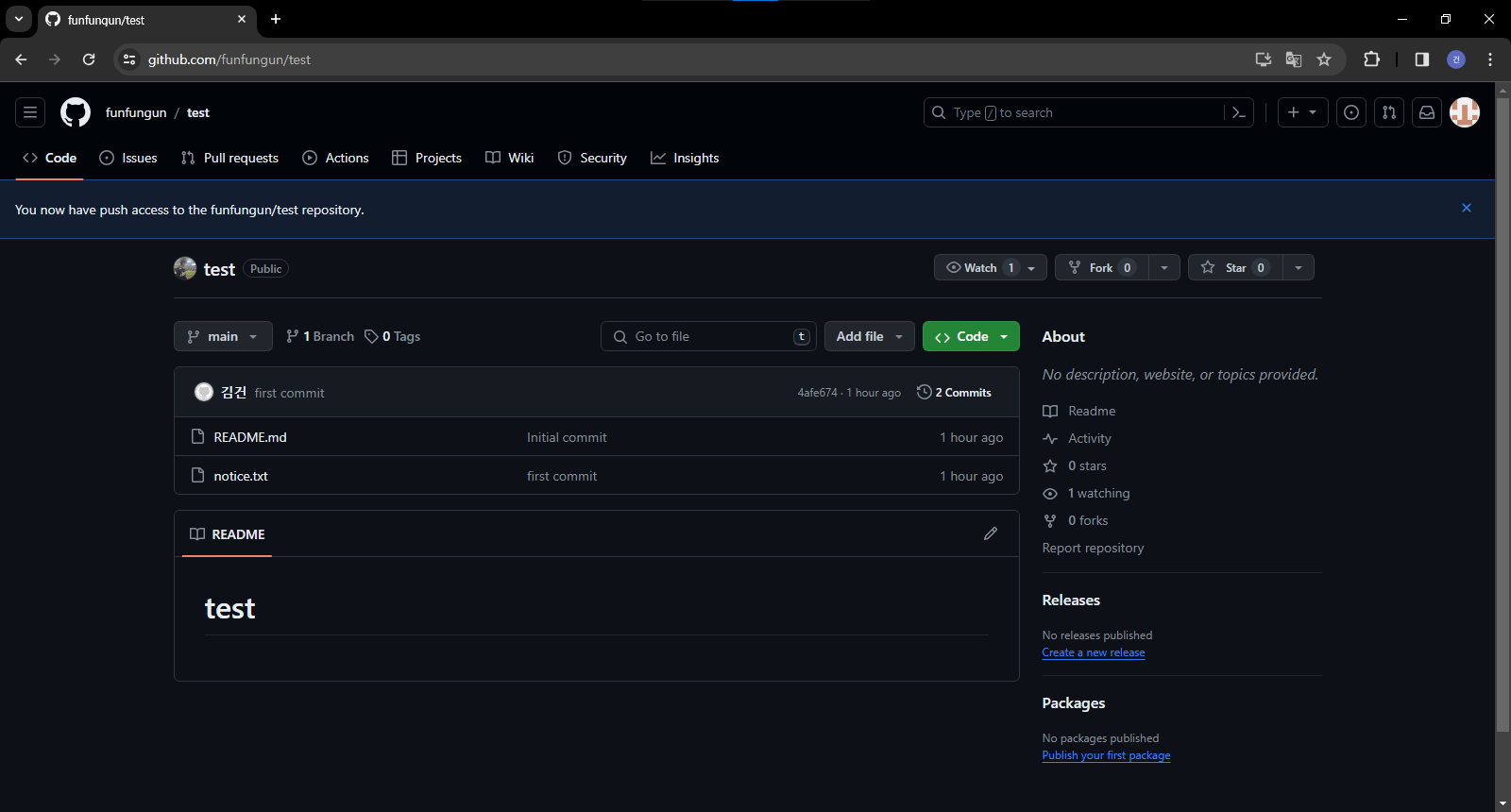This screenshot has height=812, width=1511.
Task: Open the Issues shortcut icon in header
Action: click(1351, 112)
